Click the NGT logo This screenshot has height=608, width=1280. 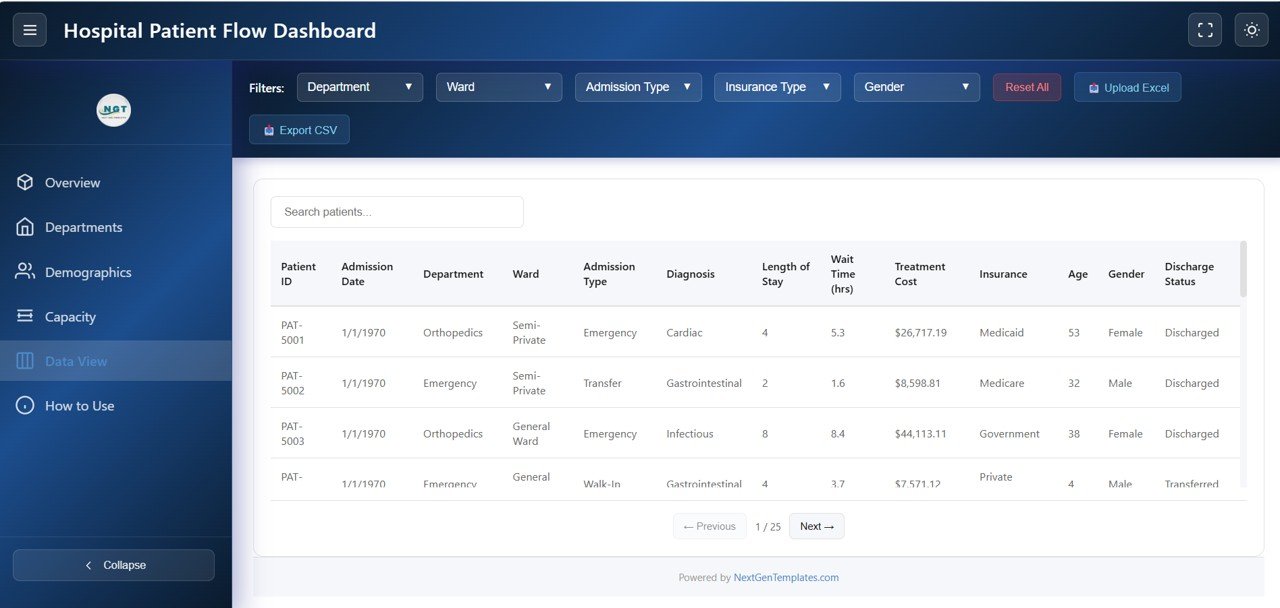[113, 110]
